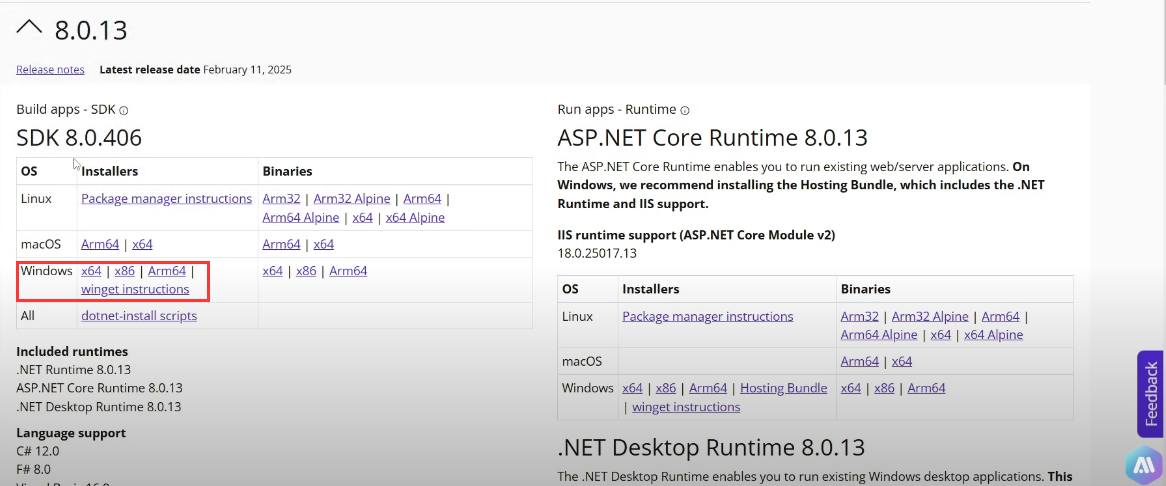The image size is (1166, 486).
Task: Select the 'C# 12.0' language support text
Action: 38,451
